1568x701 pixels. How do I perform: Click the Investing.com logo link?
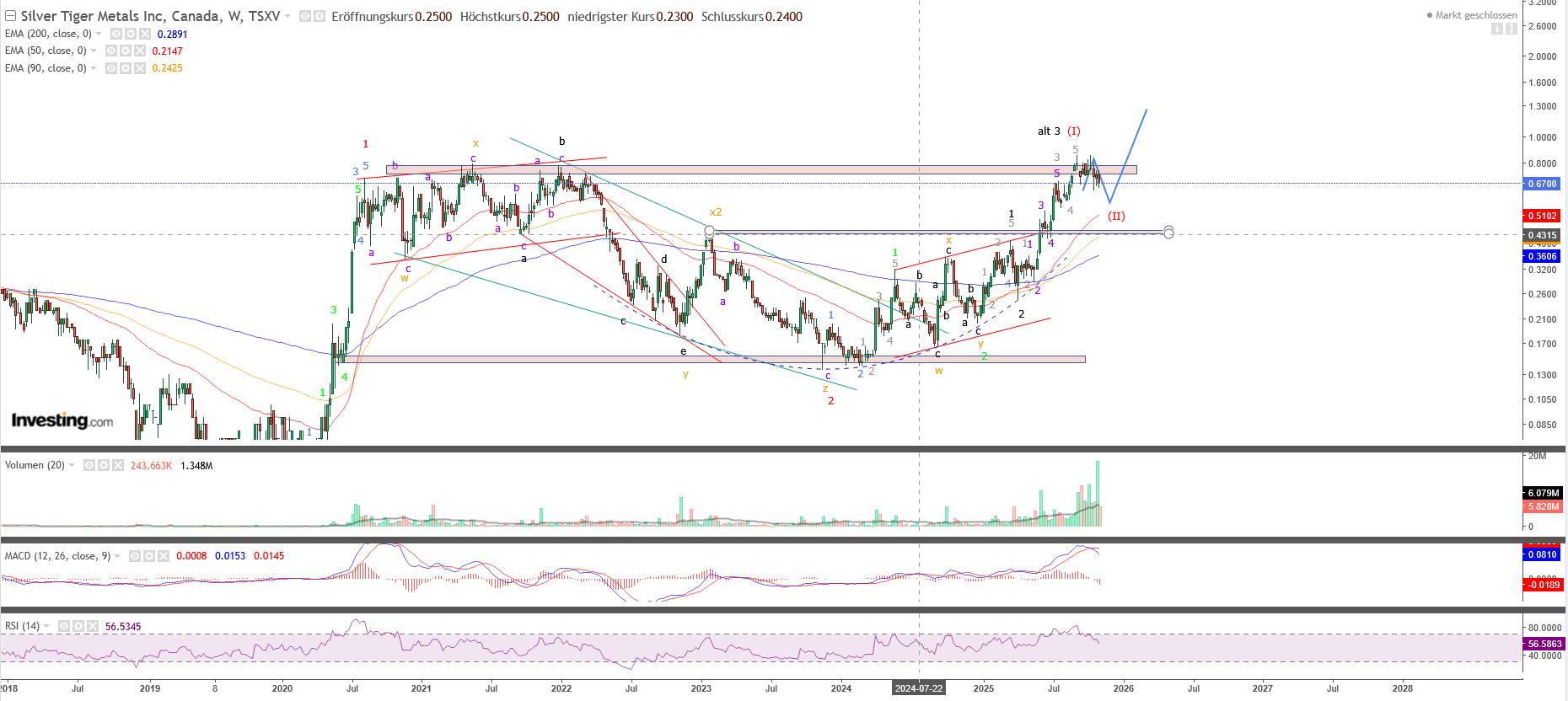pos(62,420)
